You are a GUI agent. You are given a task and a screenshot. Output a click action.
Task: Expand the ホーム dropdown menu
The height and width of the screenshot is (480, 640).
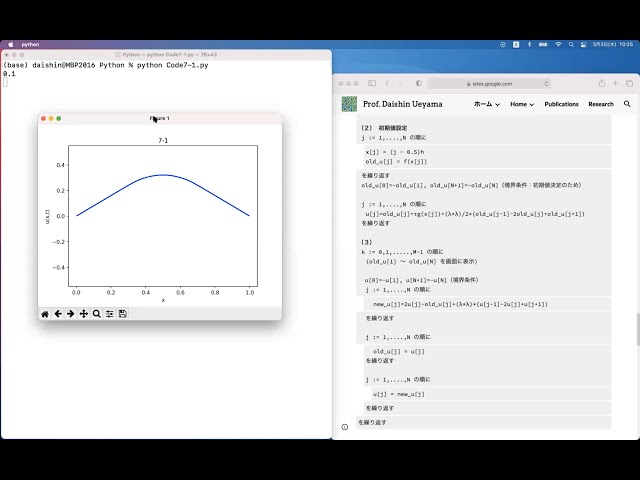487,104
